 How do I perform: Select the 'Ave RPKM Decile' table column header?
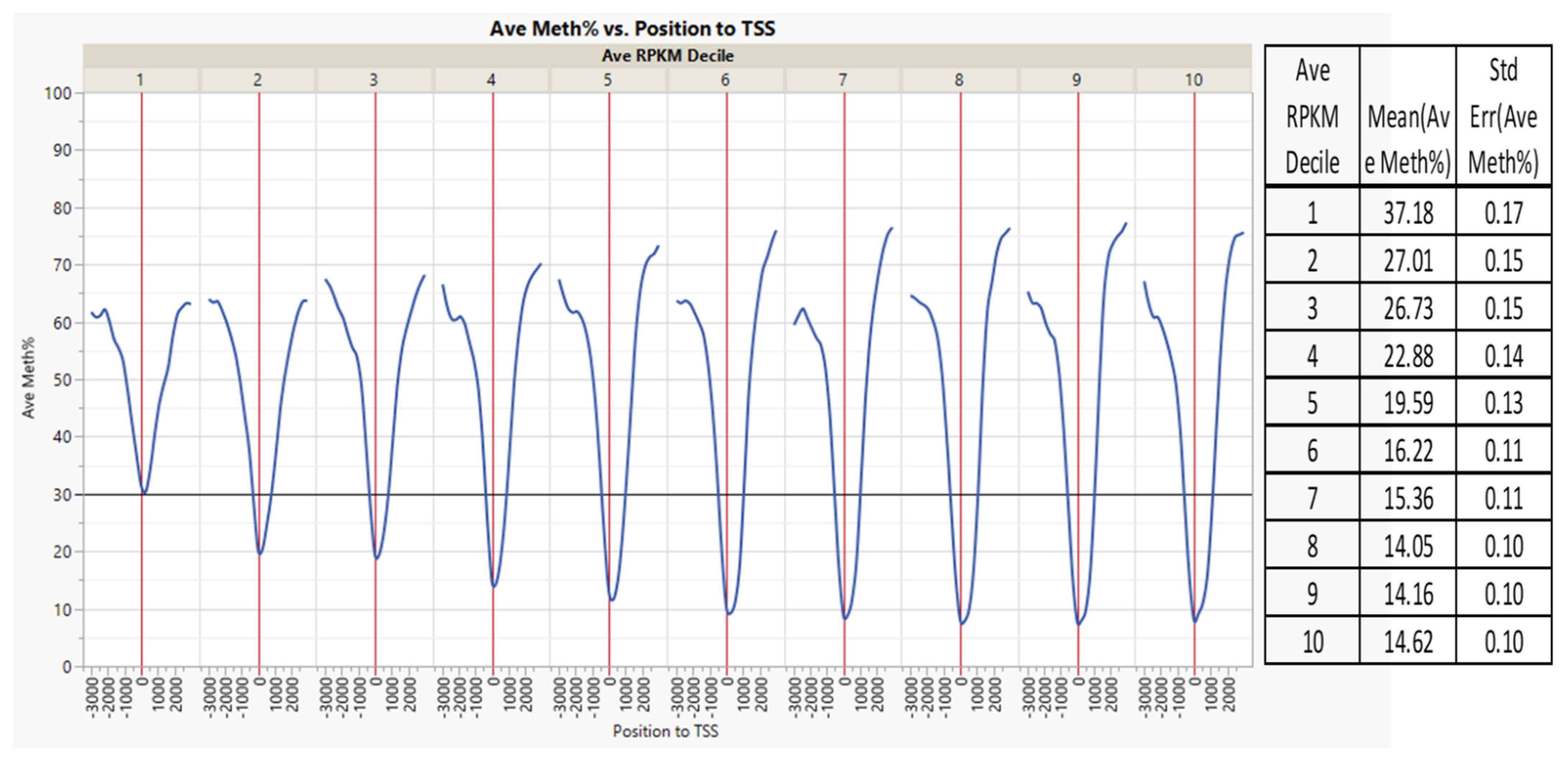(1313, 116)
